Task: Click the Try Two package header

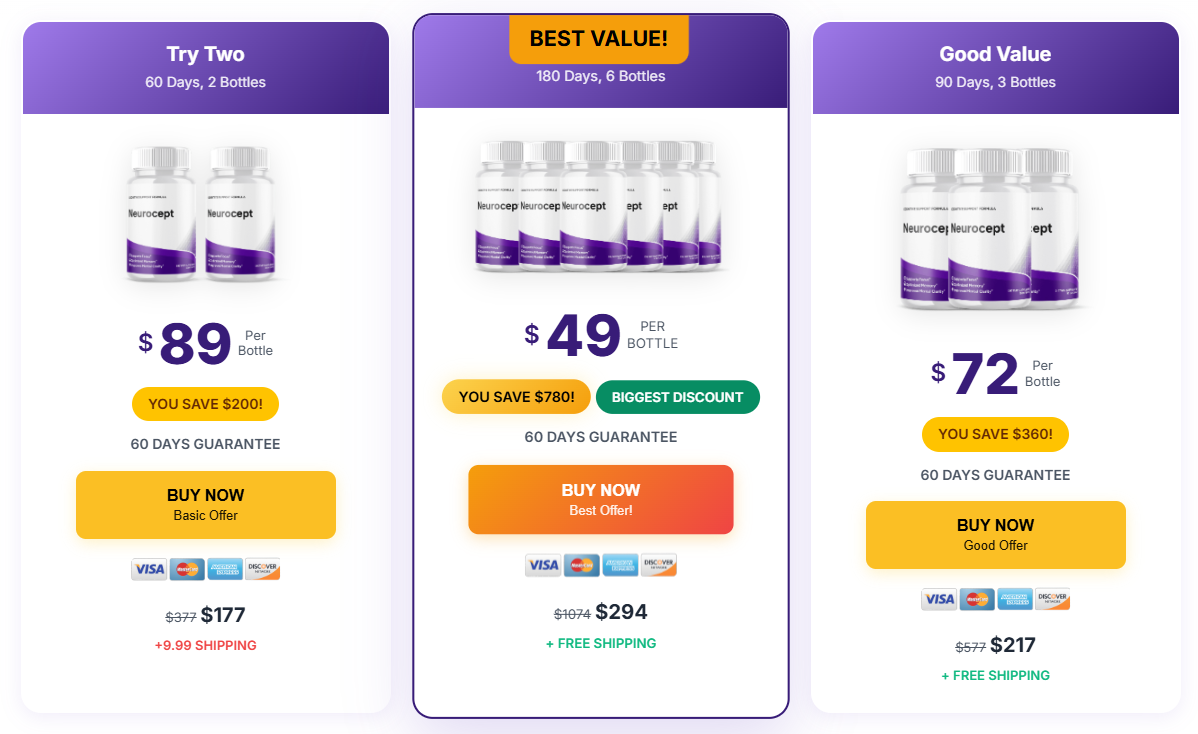Action: (x=205, y=54)
